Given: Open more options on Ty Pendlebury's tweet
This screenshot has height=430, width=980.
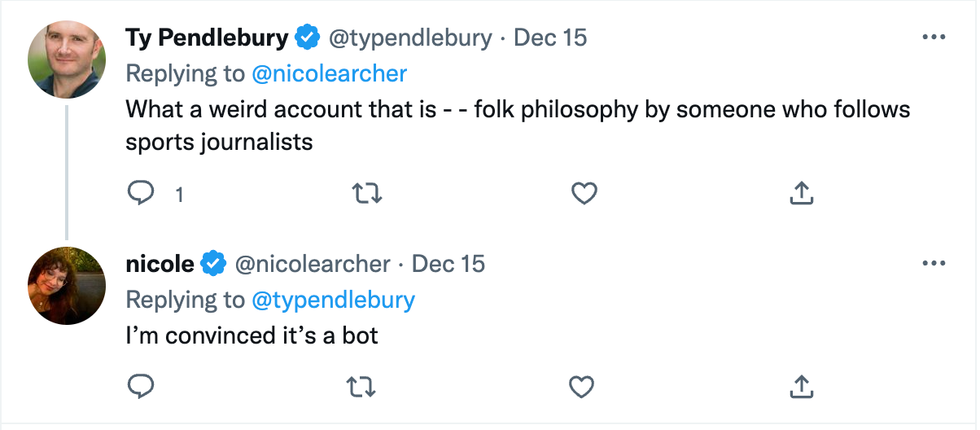Looking at the screenshot, I should click(932, 37).
